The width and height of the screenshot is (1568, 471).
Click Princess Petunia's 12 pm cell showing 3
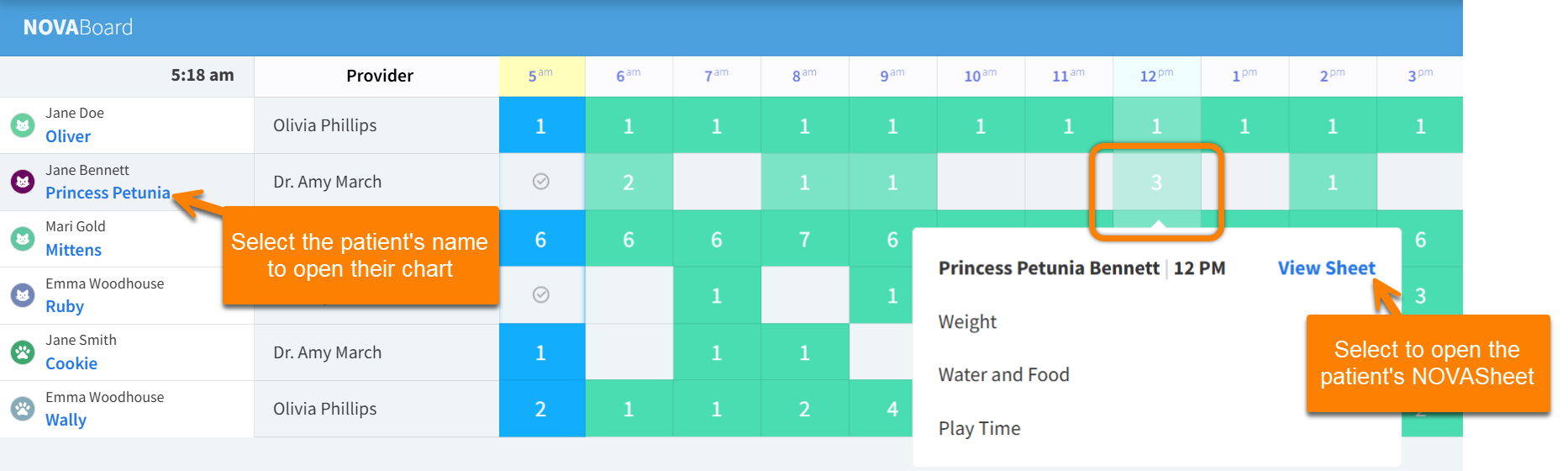(1156, 183)
